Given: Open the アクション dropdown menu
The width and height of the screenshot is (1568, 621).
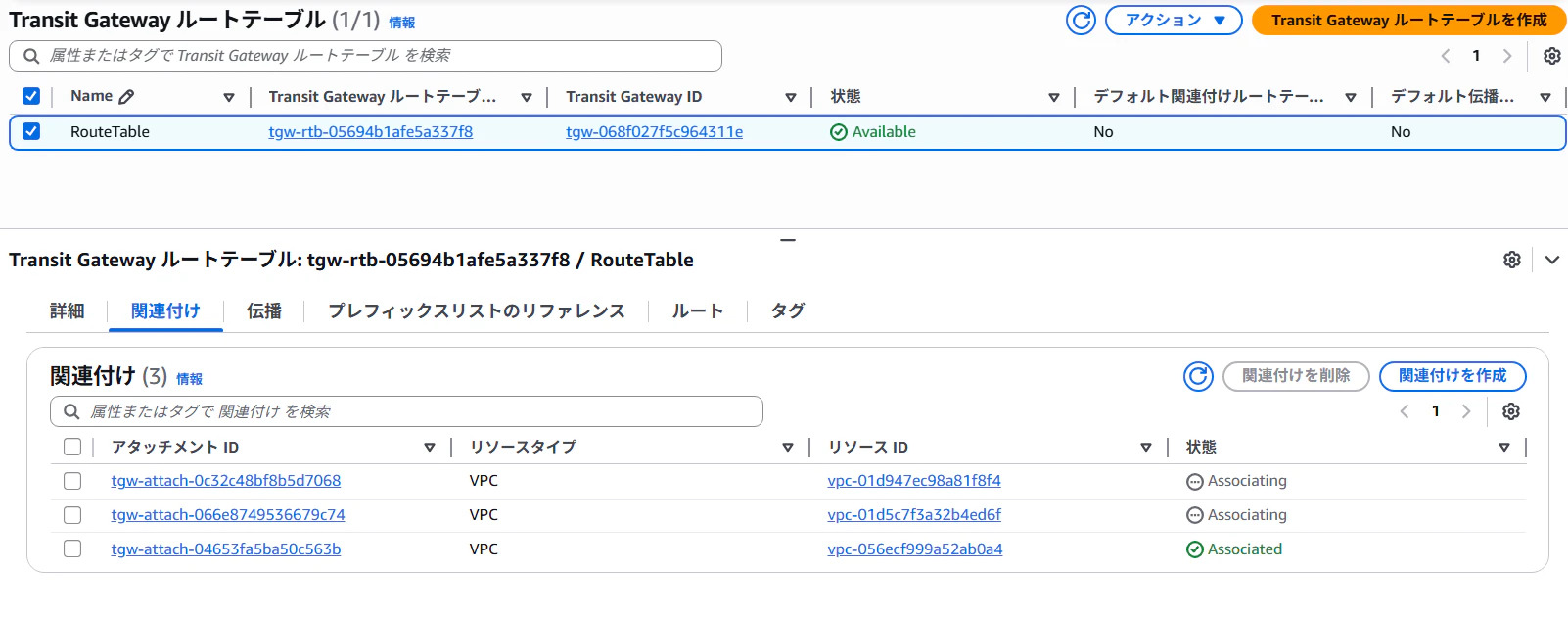Looking at the screenshot, I should pyautogui.click(x=1174, y=20).
